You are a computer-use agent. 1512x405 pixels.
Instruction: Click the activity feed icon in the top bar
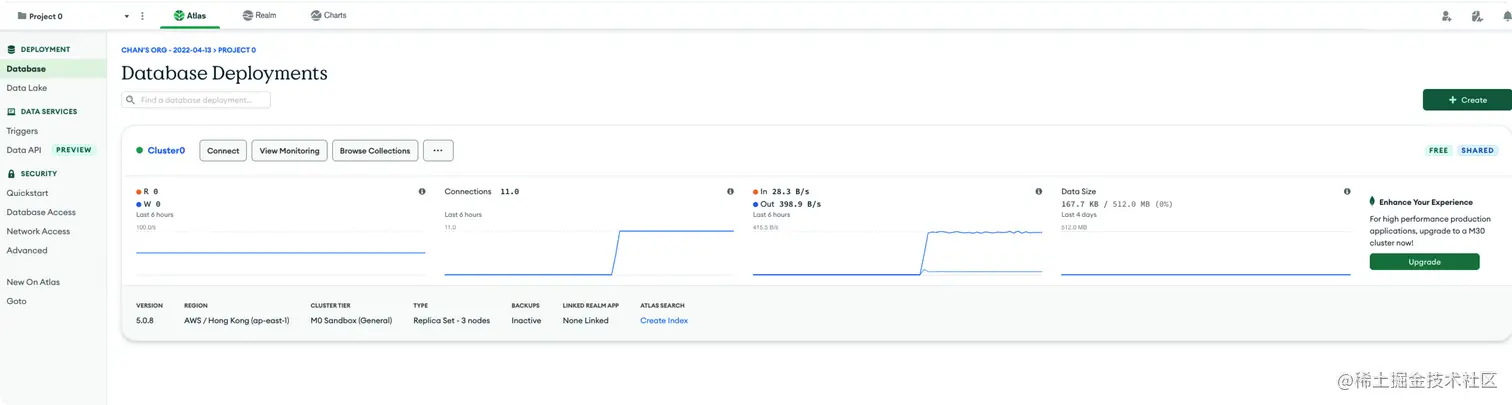[1477, 16]
